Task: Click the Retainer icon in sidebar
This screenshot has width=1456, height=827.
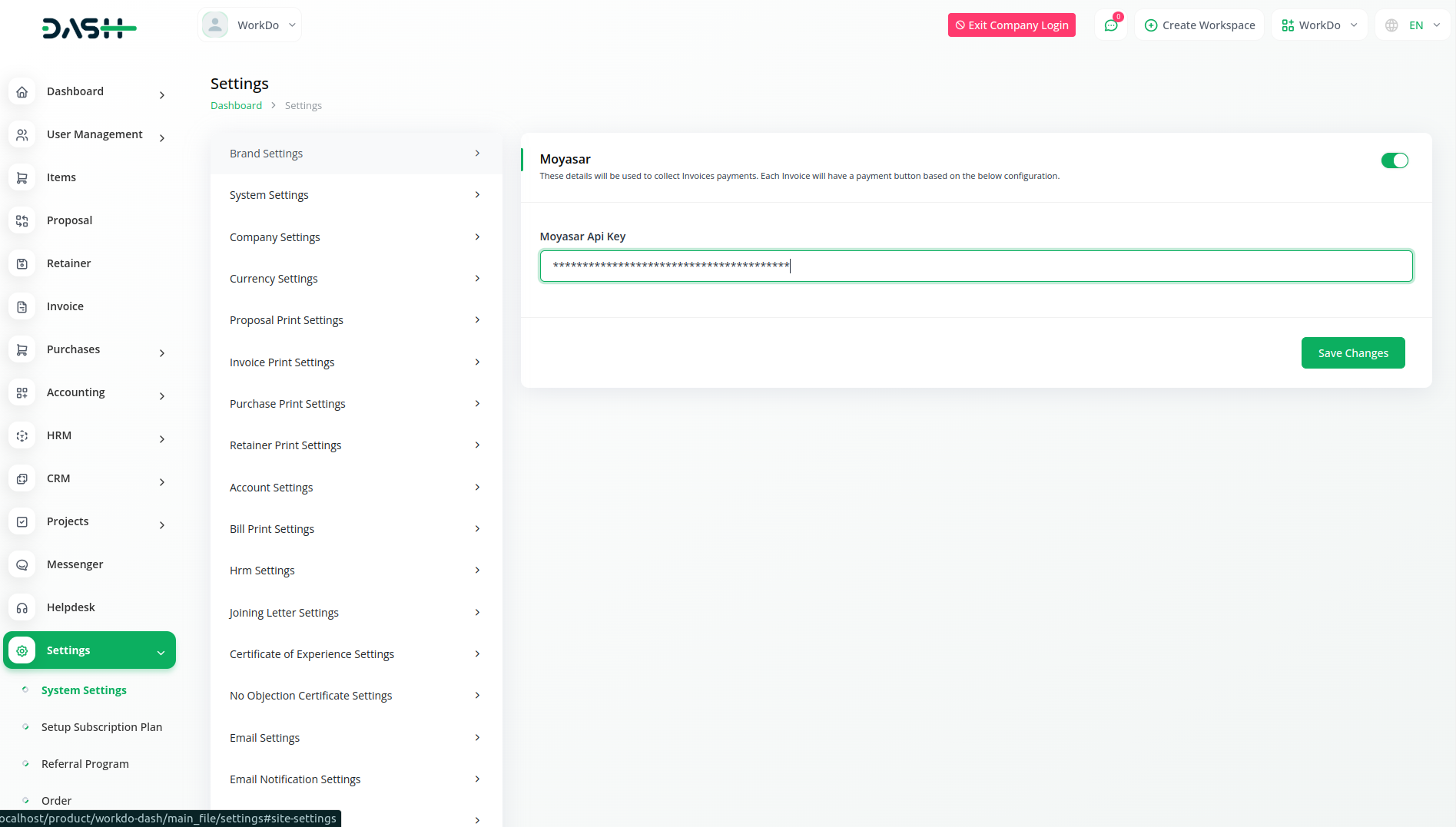Action: click(x=22, y=264)
